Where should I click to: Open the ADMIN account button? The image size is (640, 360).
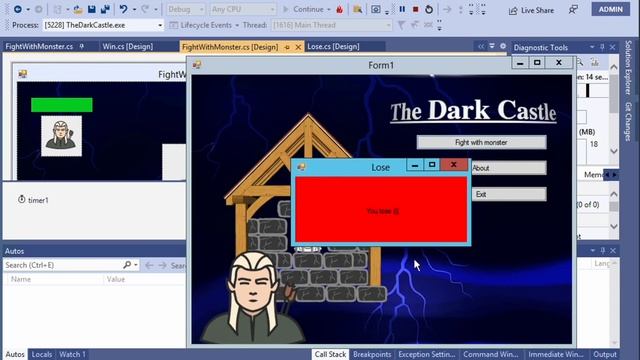[611, 9]
